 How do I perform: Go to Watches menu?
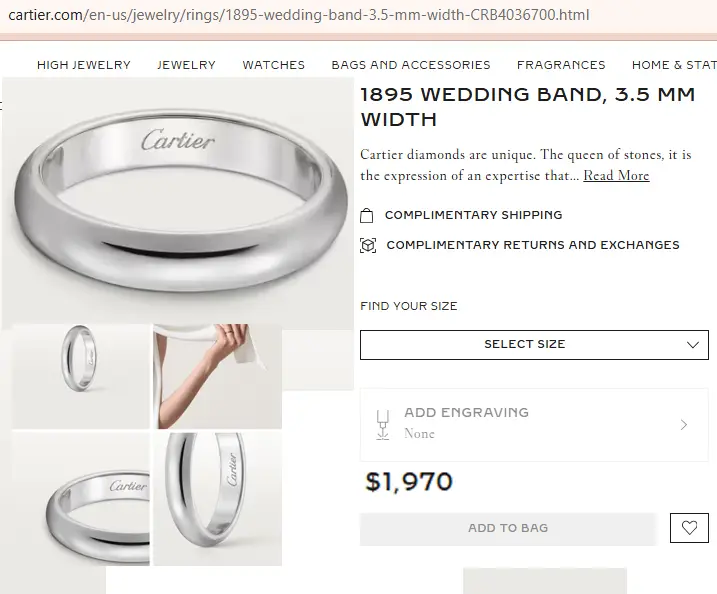point(273,65)
